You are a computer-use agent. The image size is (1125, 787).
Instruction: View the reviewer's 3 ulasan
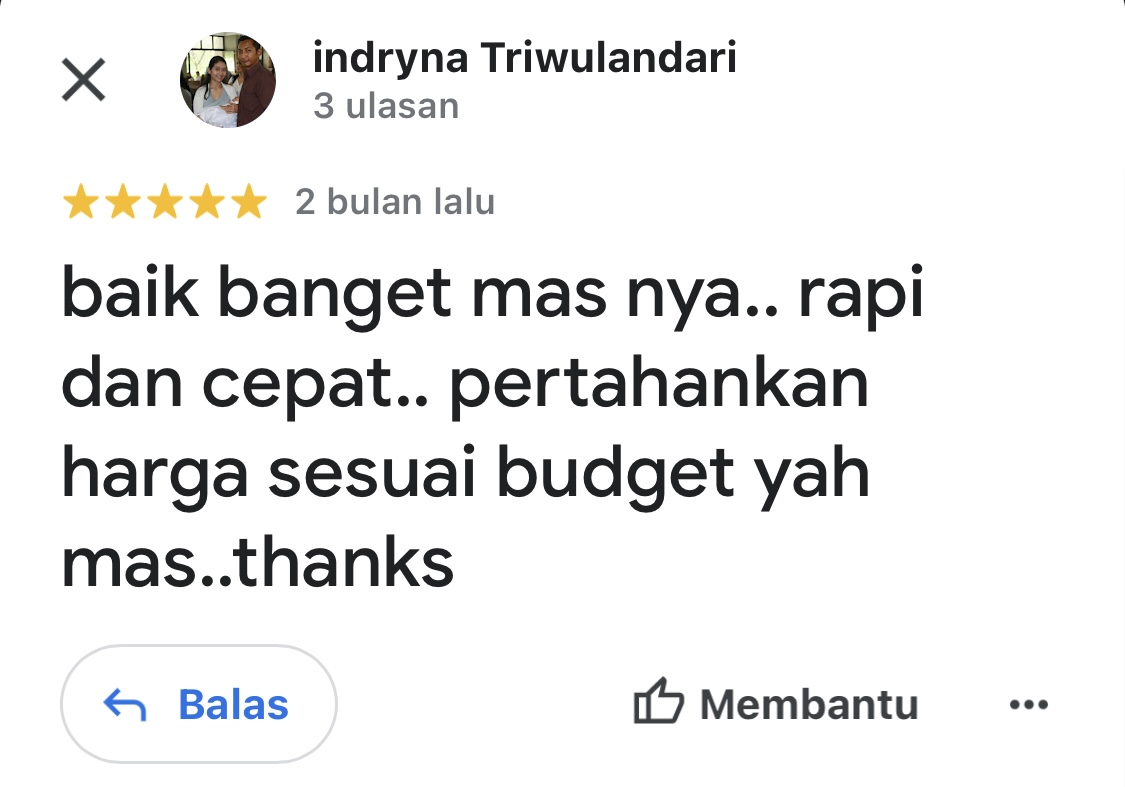tap(386, 106)
